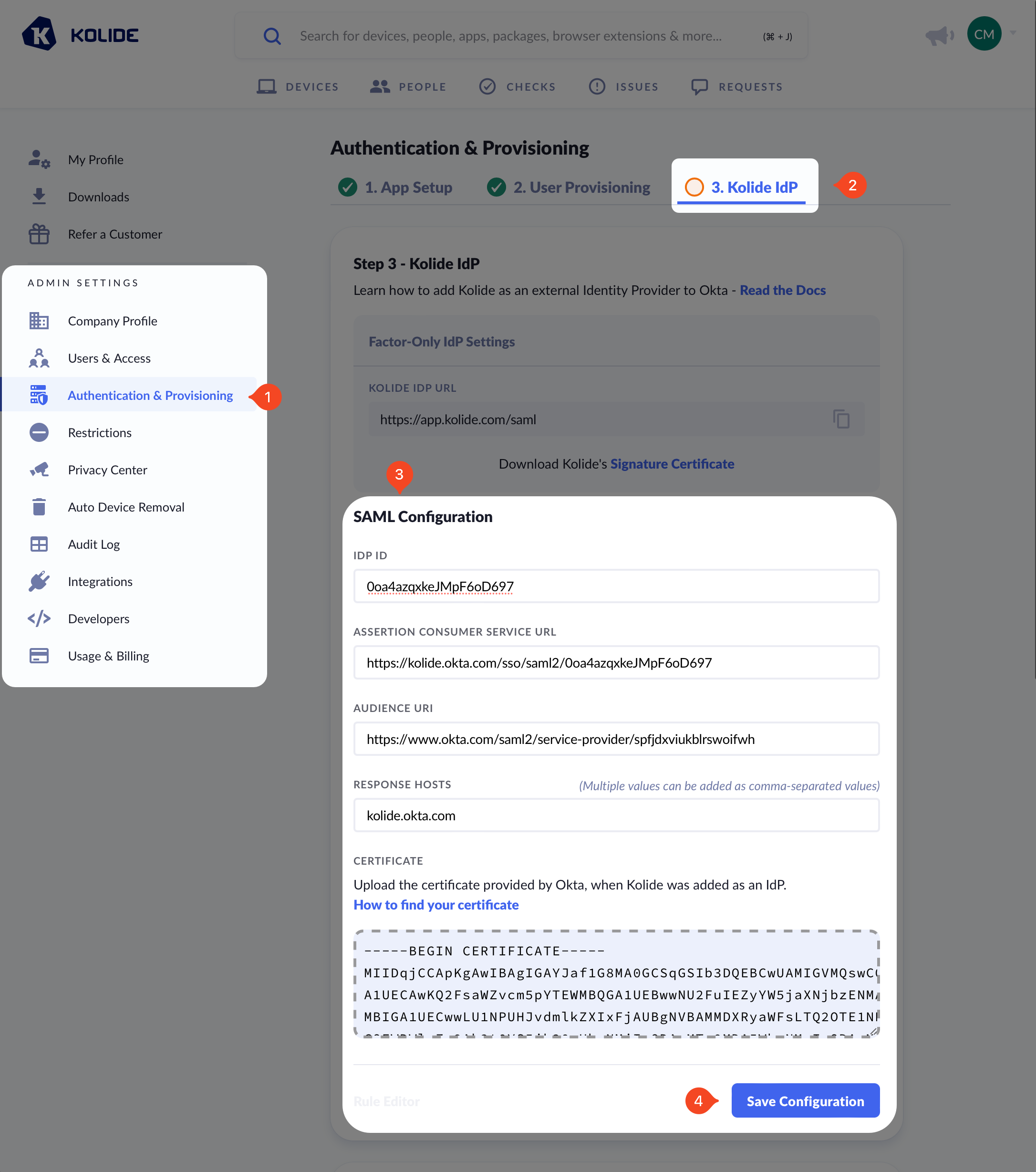Click the certificate text area
The image size is (1036, 1172).
click(x=617, y=984)
